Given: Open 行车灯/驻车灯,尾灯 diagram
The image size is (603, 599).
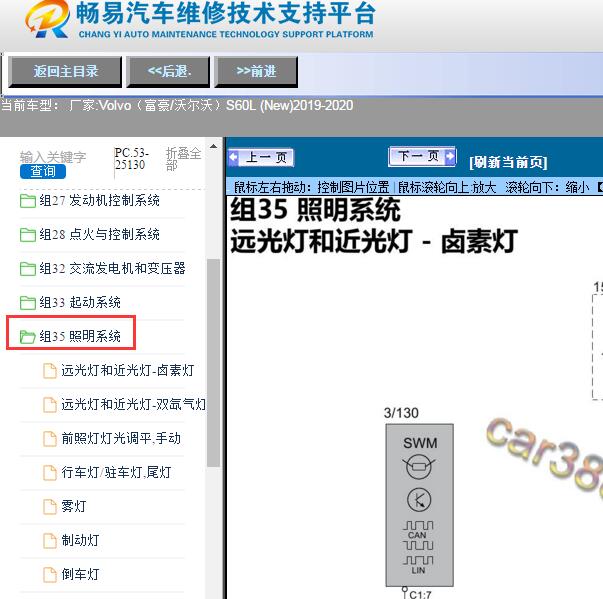Looking at the screenshot, I should 116,473.
